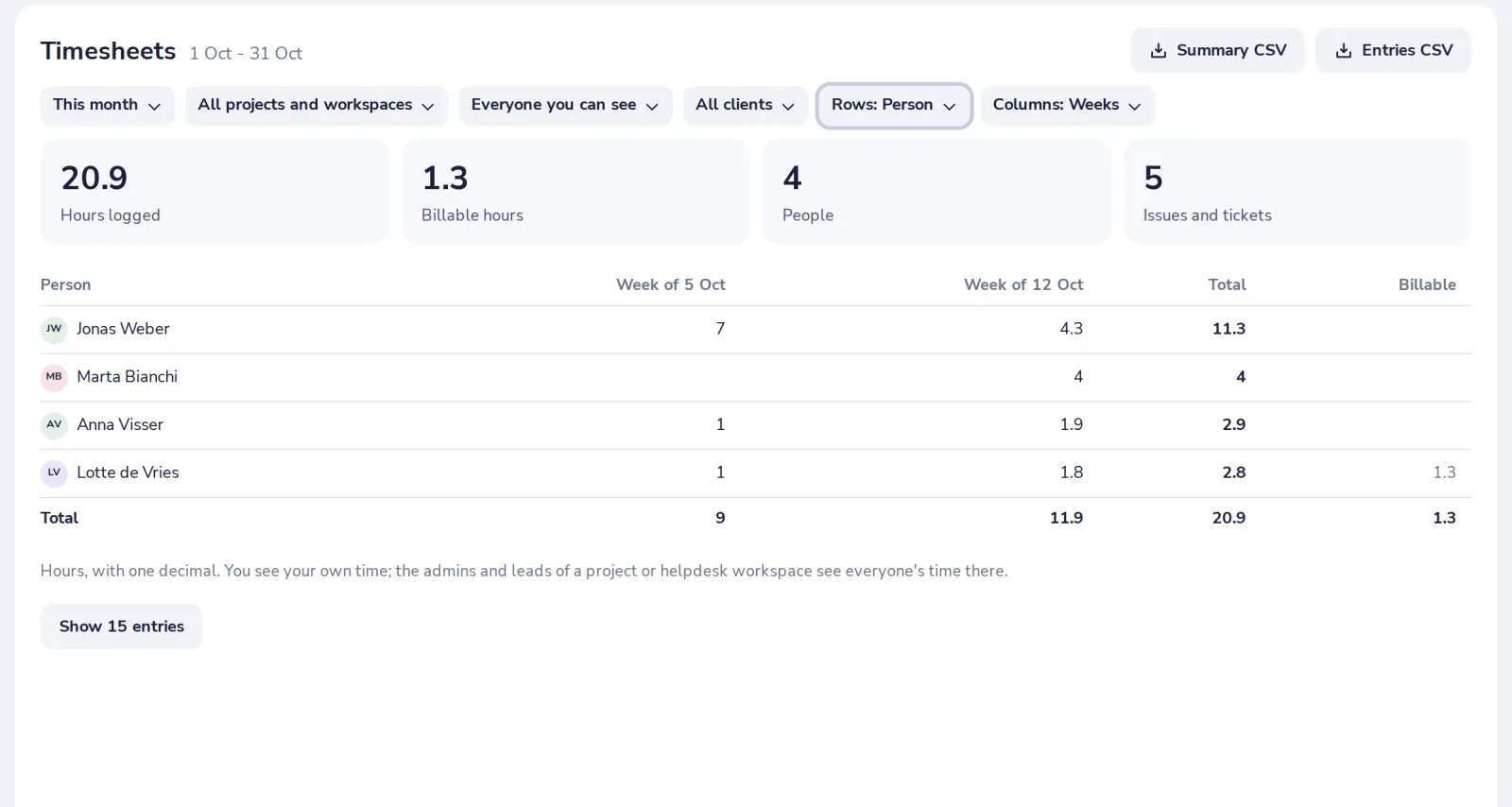1512x807 pixels.
Task: Select the Lotte de Vries name
Action: (x=128, y=472)
